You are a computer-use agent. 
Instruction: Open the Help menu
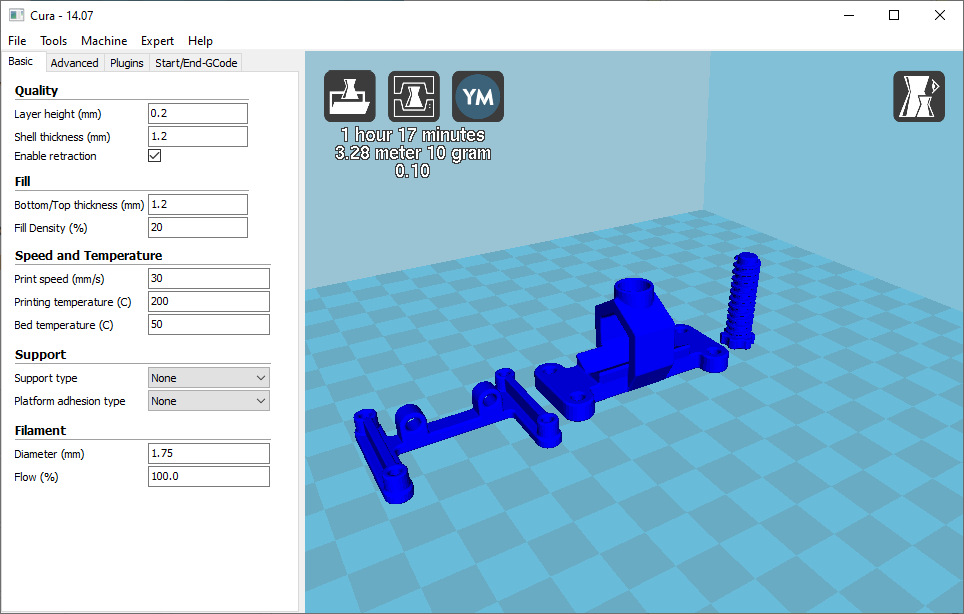click(200, 41)
